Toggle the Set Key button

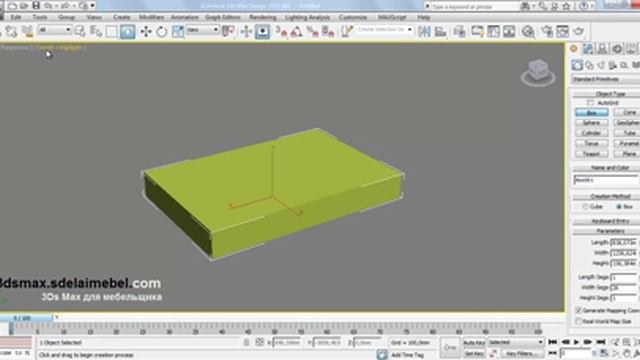(x=474, y=353)
